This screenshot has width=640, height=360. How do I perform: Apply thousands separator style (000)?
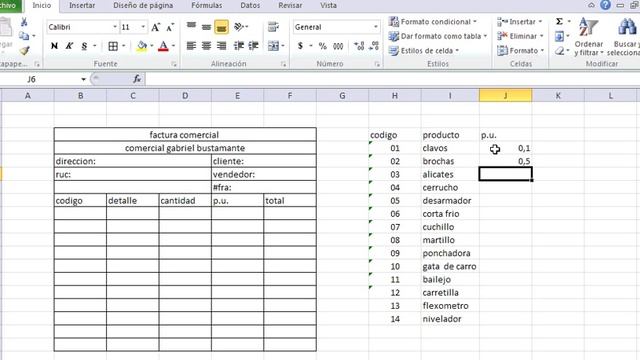coord(338,46)
